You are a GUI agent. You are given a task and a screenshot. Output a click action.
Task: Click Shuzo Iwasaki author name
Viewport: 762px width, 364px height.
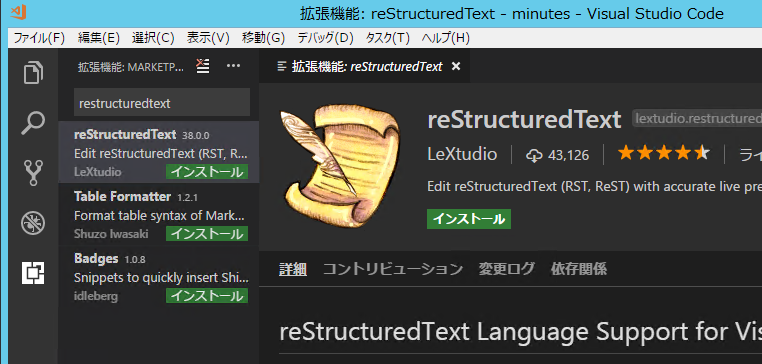coord(111,234)
